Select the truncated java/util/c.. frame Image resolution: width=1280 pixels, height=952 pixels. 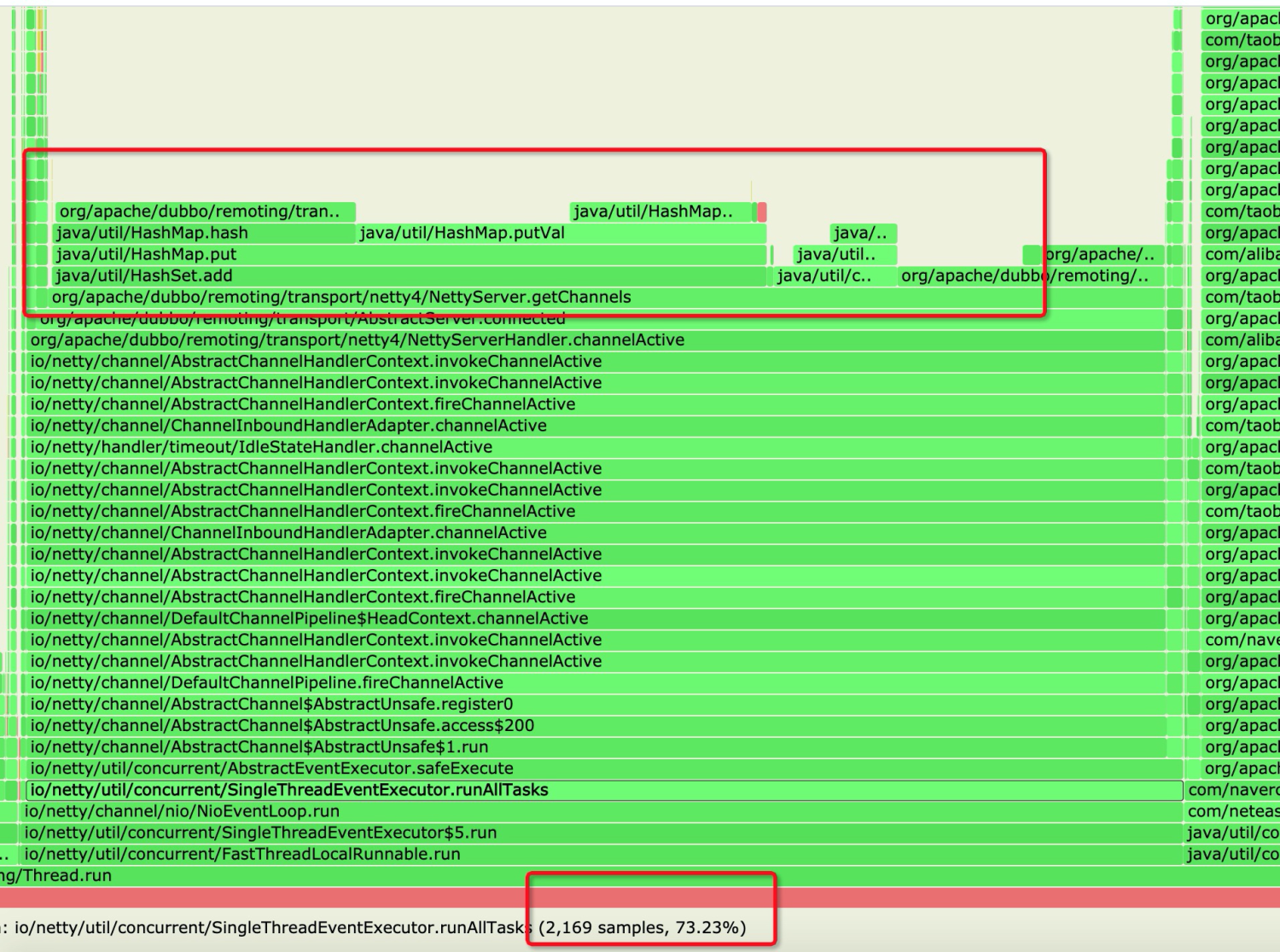click(834, 276)
